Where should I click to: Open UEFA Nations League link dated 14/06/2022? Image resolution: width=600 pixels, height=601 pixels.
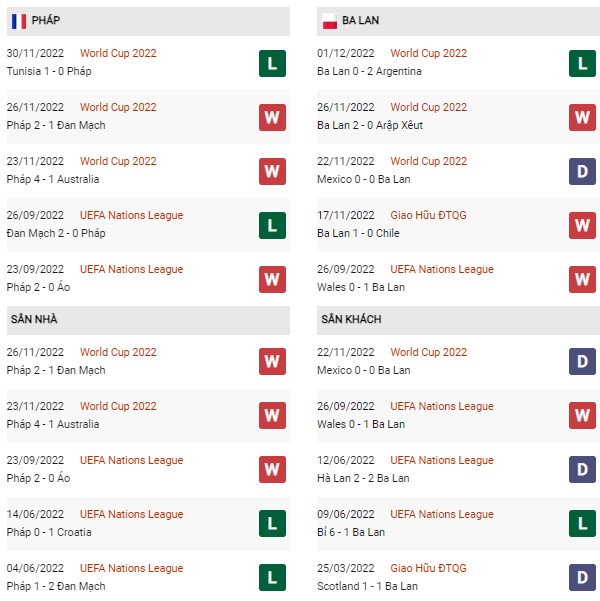click(132, 514)
